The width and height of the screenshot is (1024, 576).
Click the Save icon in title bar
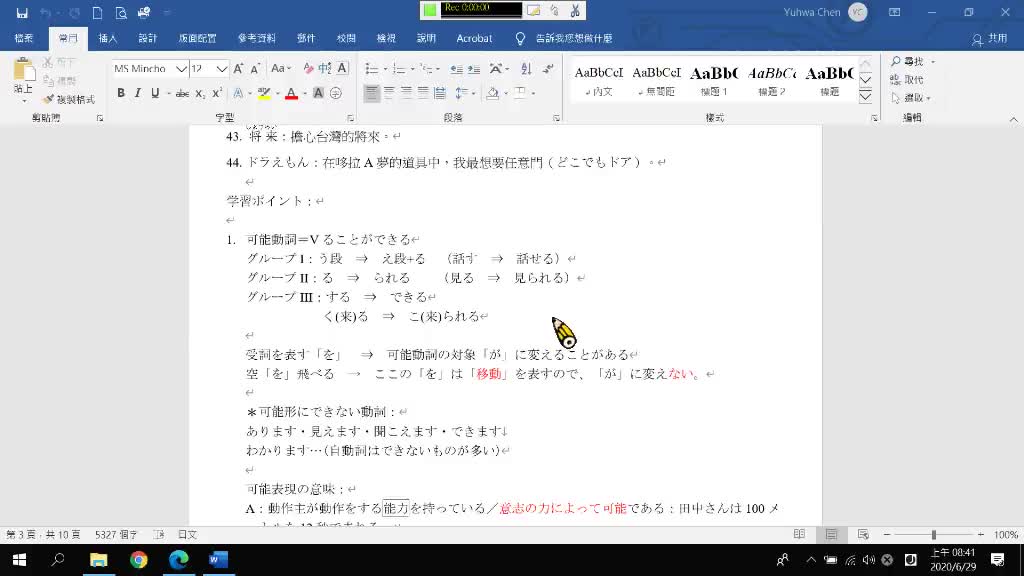coord(22,12)
